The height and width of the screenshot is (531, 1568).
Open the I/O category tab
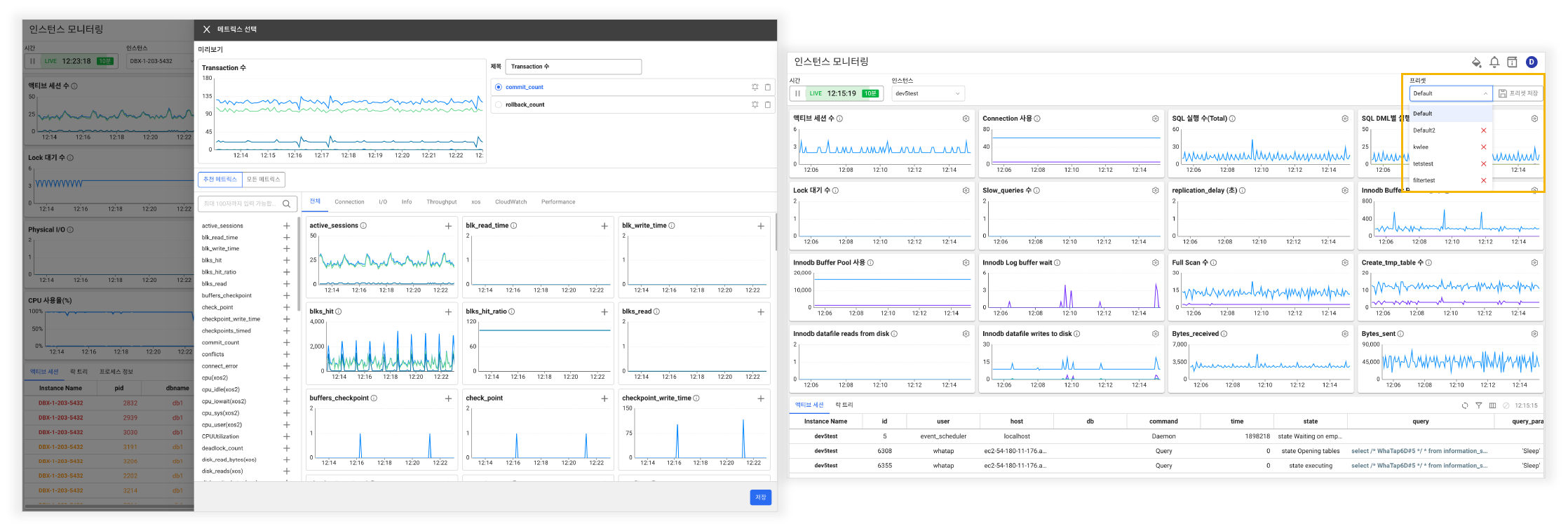coord(383,202)
